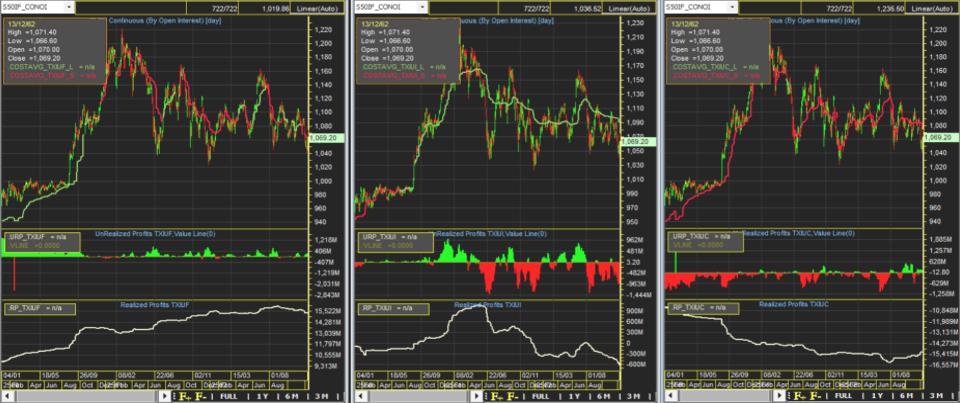The image size is (960, 403).
Task: Open symbol selector on right chart
Action: (x=733, y=7)
